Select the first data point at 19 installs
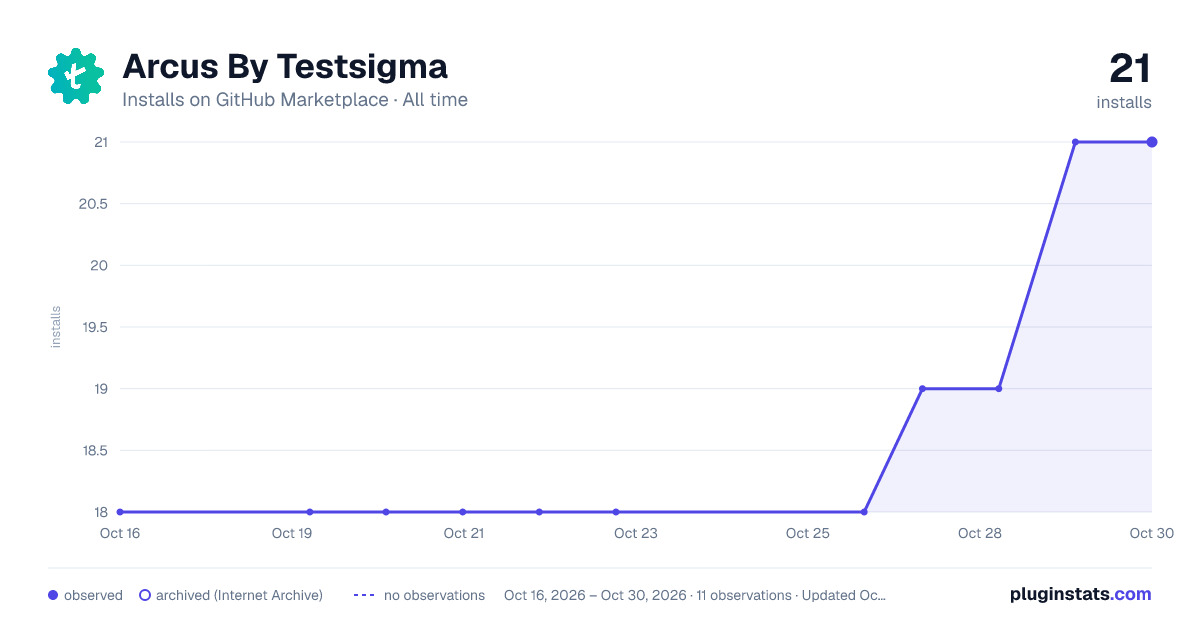 click(x=922, y=388)
